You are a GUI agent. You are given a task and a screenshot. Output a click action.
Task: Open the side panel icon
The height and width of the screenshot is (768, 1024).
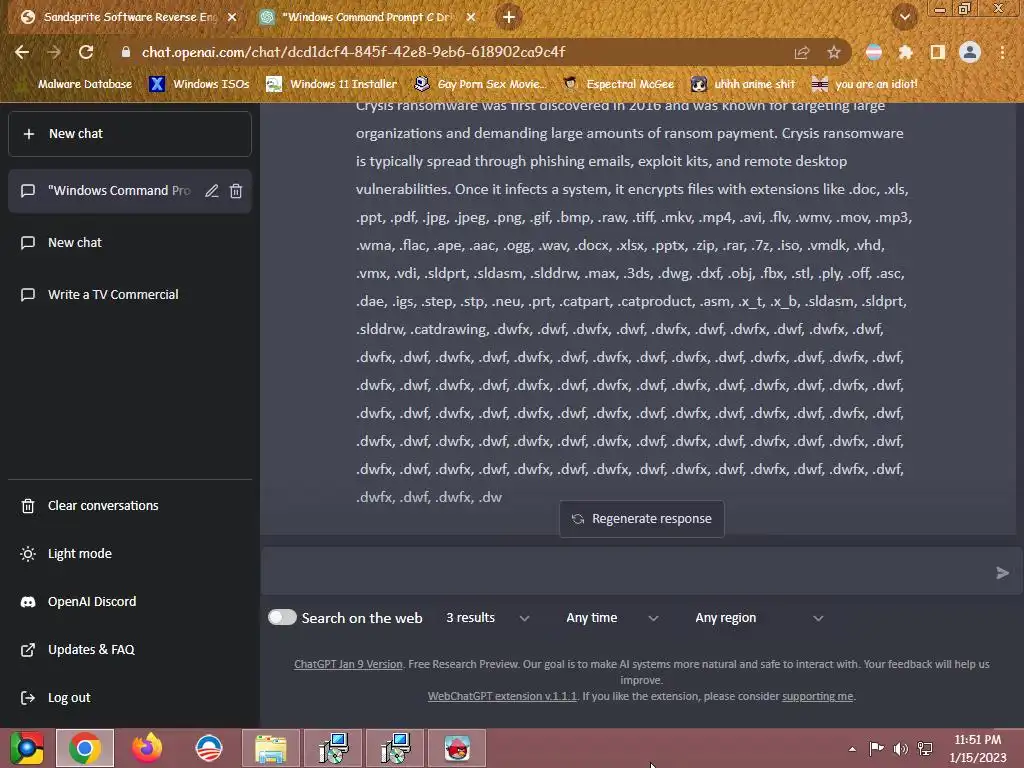[x=938, y=52]
